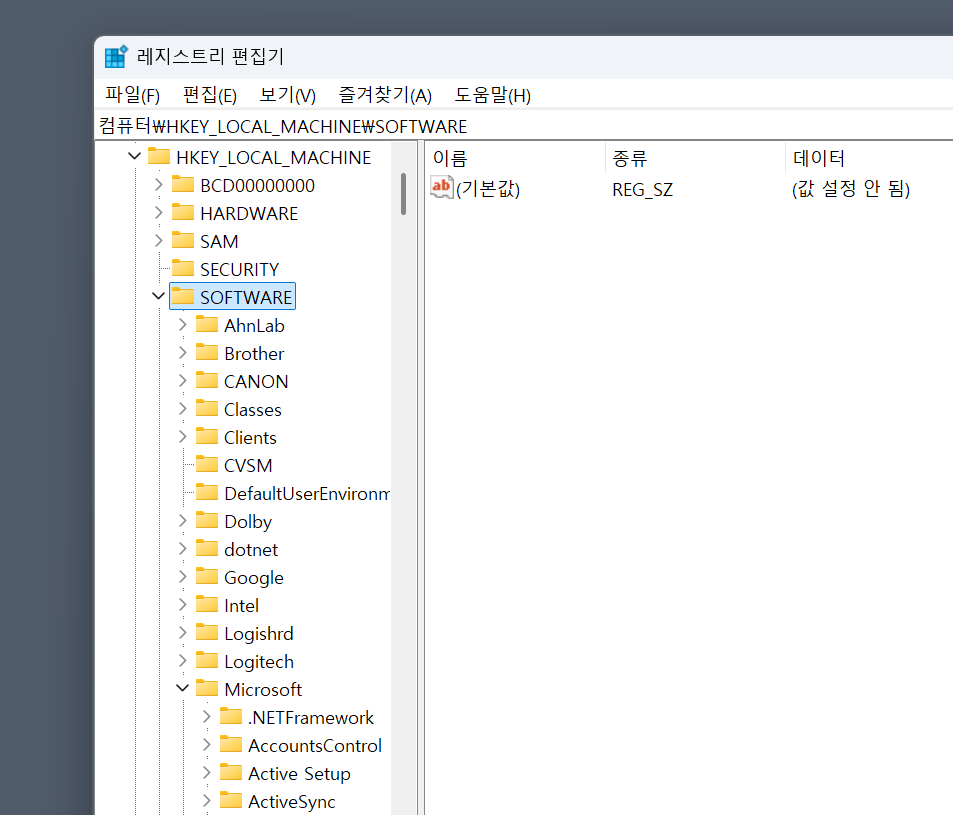The height and width of the screenshot is (815, 953).
Task: Click the REG_SZ type cell
Action: [x=642, y=190]
